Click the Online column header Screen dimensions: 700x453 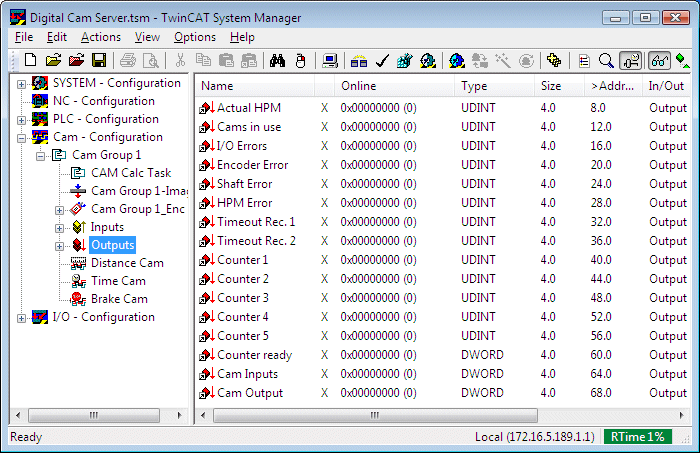[x=395, y=86]
